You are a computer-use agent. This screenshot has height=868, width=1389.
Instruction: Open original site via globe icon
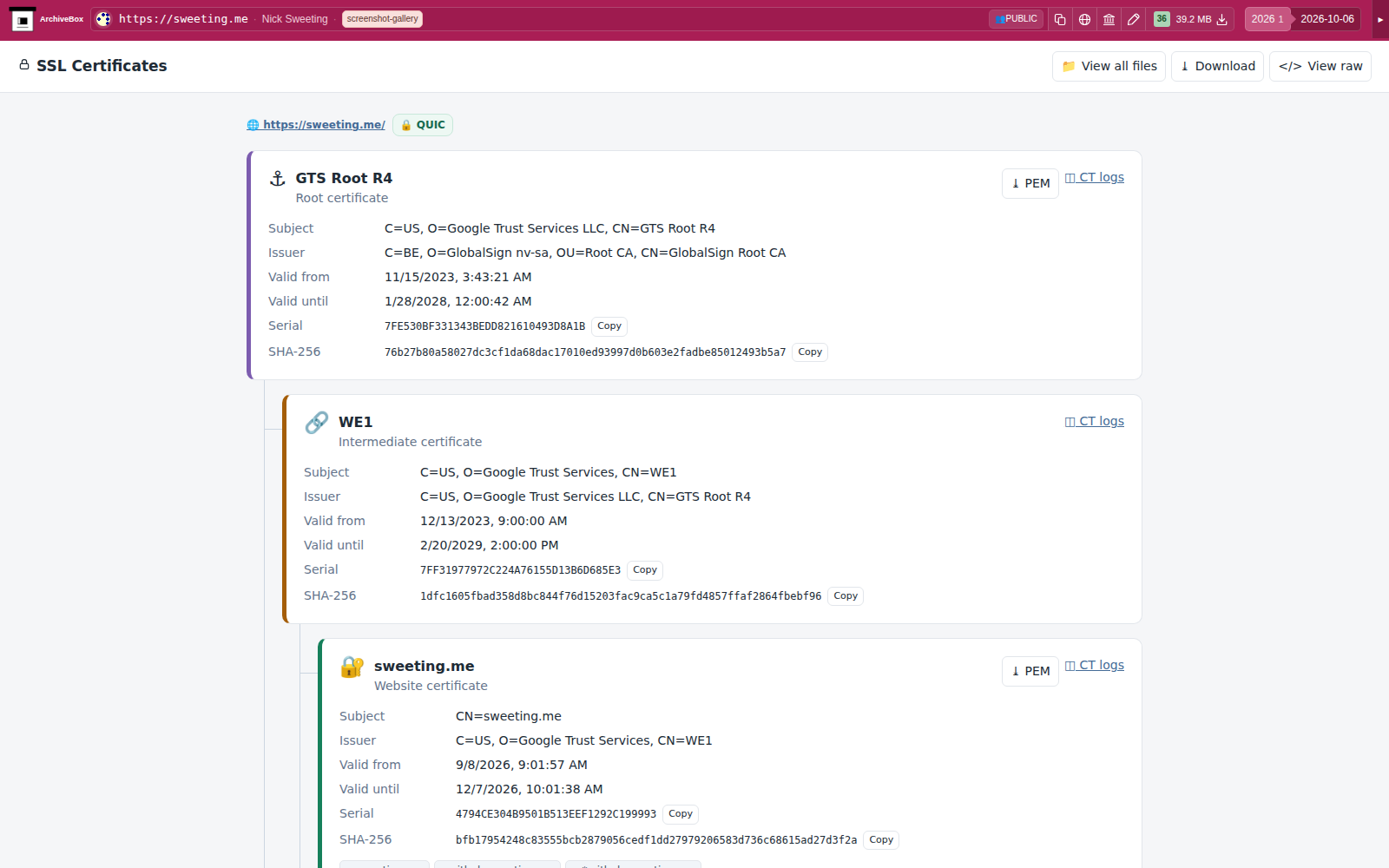1084,19
